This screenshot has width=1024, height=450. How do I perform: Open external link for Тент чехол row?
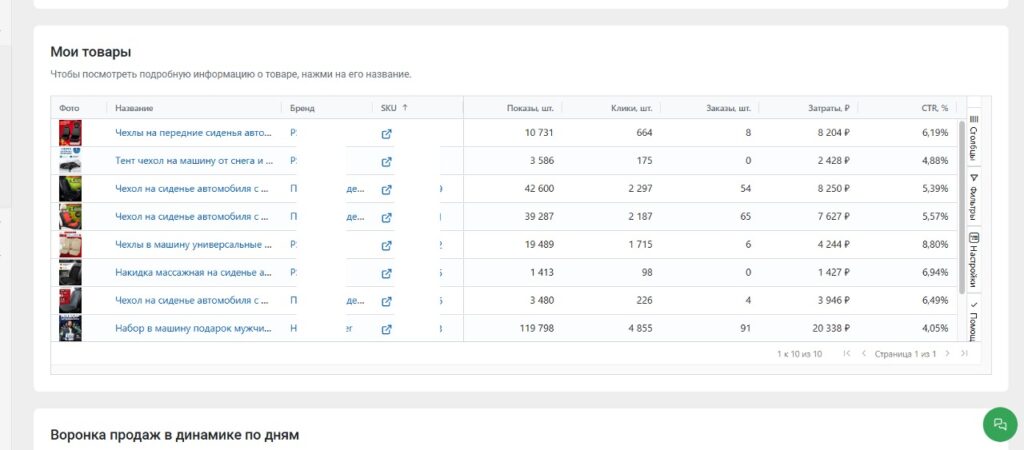tap(387, 161)
